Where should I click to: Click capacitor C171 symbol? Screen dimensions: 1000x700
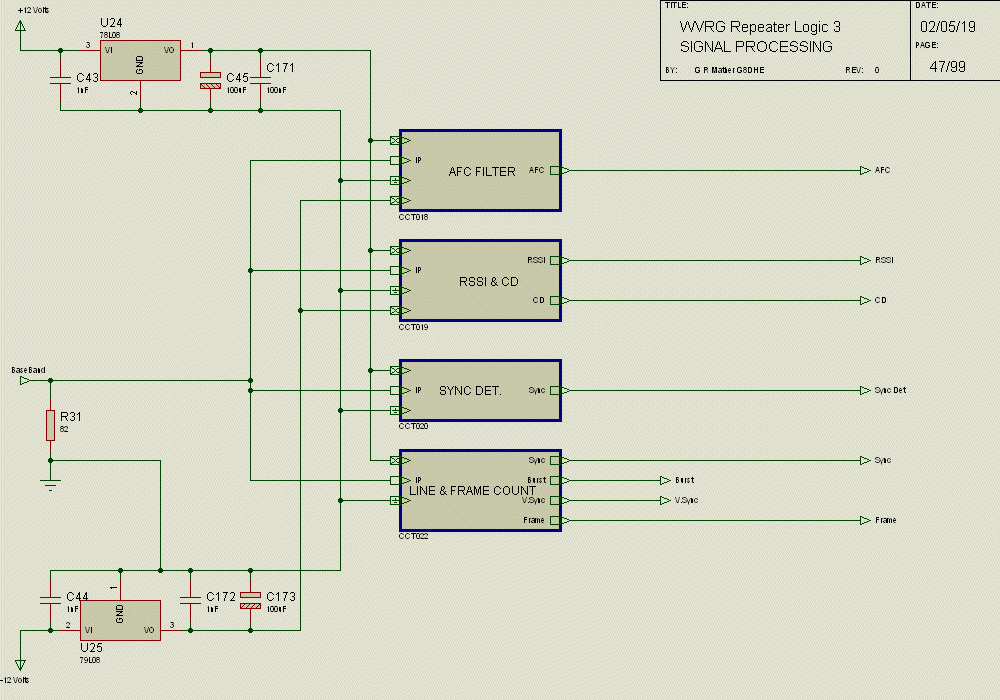pyautogui.click(x=260, y=80)
